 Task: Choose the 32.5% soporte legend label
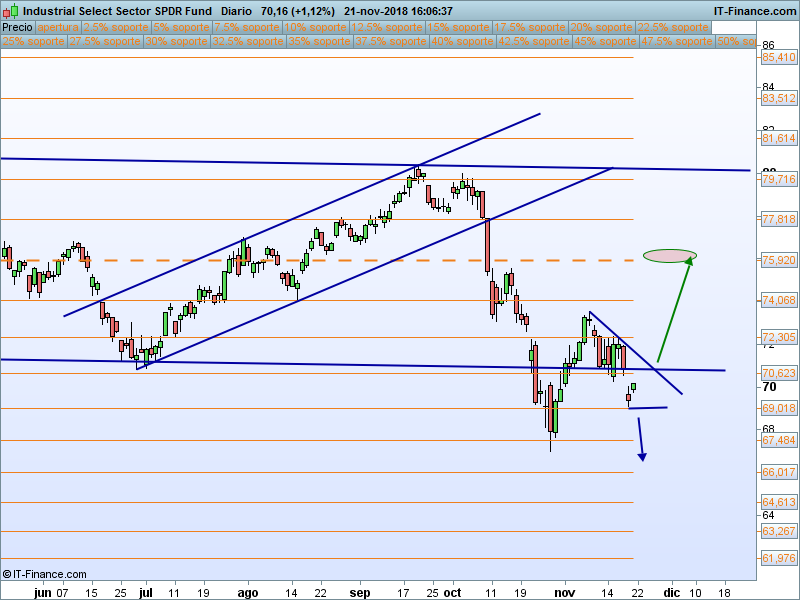(x=248, y=41)
